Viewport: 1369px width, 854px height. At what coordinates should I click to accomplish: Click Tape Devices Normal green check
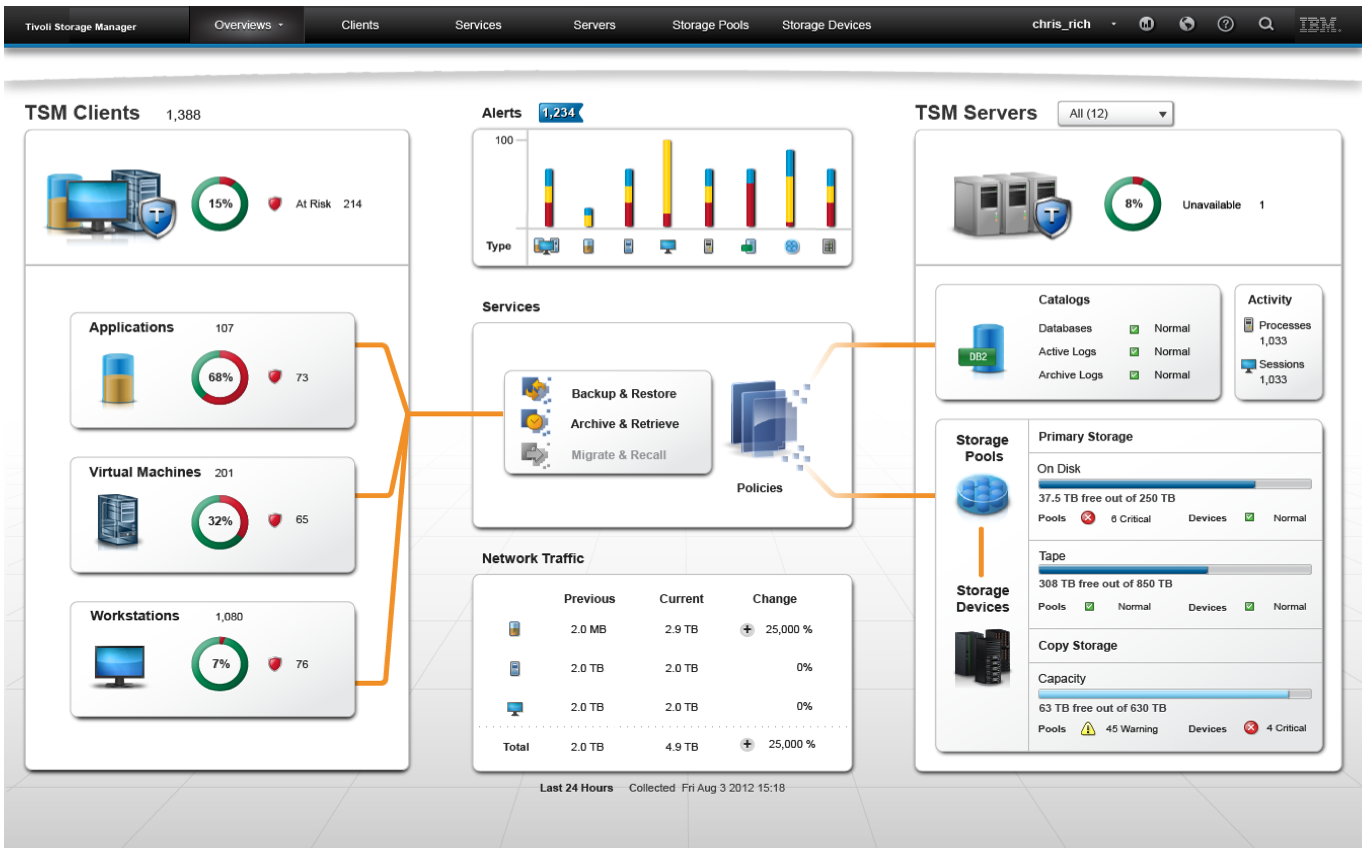(1250, 606)
